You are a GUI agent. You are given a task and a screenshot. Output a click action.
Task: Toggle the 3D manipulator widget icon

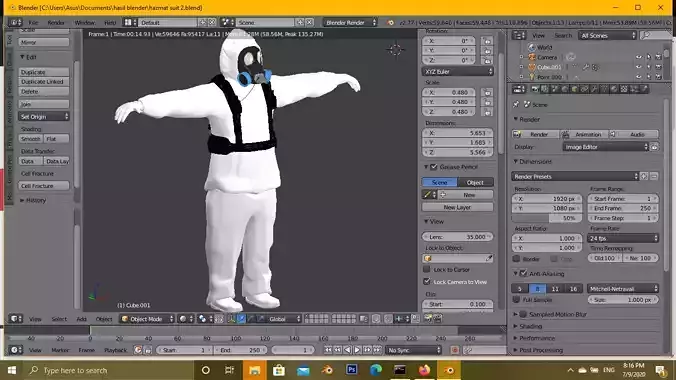(x=232, y=319)
